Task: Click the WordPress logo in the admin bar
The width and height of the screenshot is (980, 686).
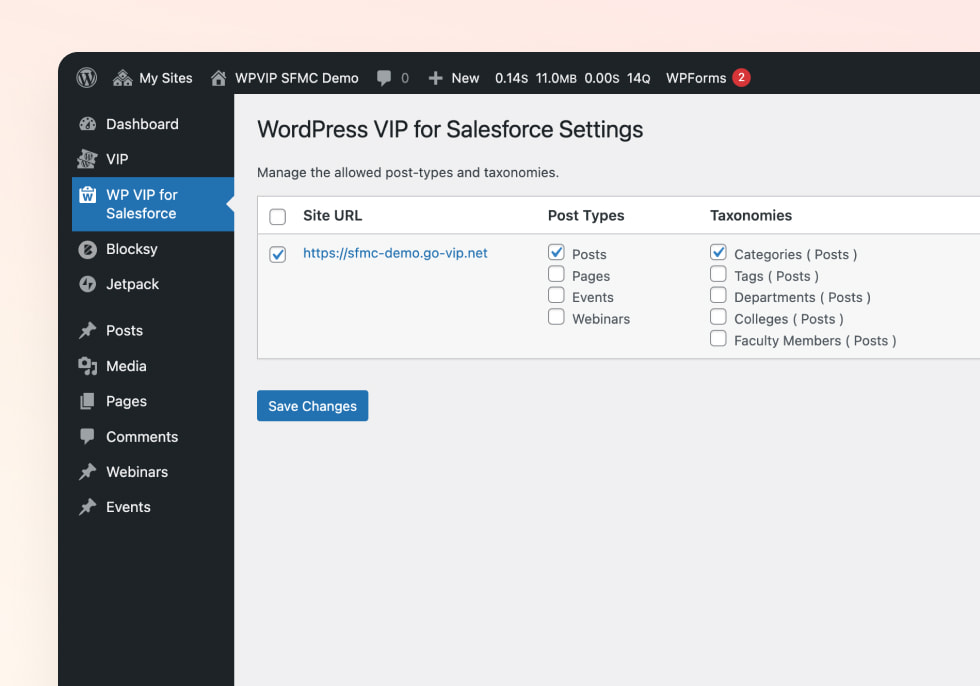Action: pos(86,77)
